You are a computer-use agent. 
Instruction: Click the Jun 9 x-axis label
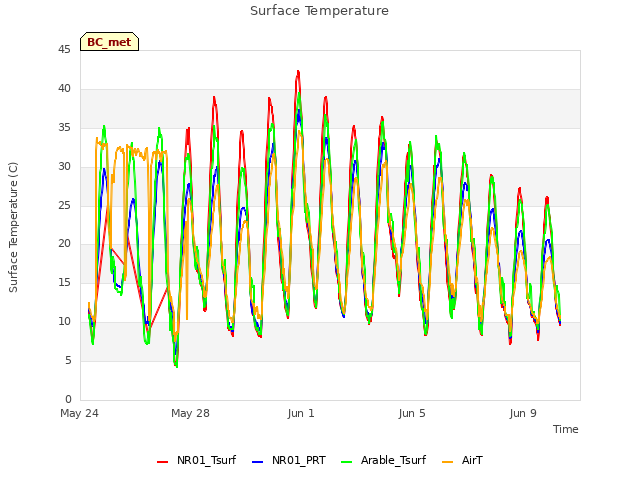[523, 413]
